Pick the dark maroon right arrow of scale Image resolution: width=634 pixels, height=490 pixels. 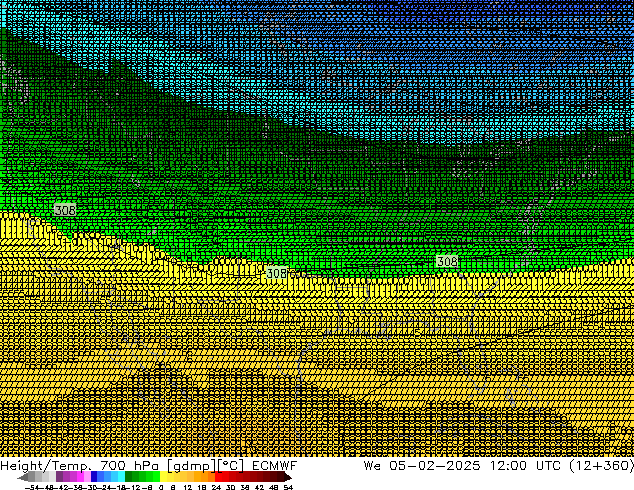point(288,477)
